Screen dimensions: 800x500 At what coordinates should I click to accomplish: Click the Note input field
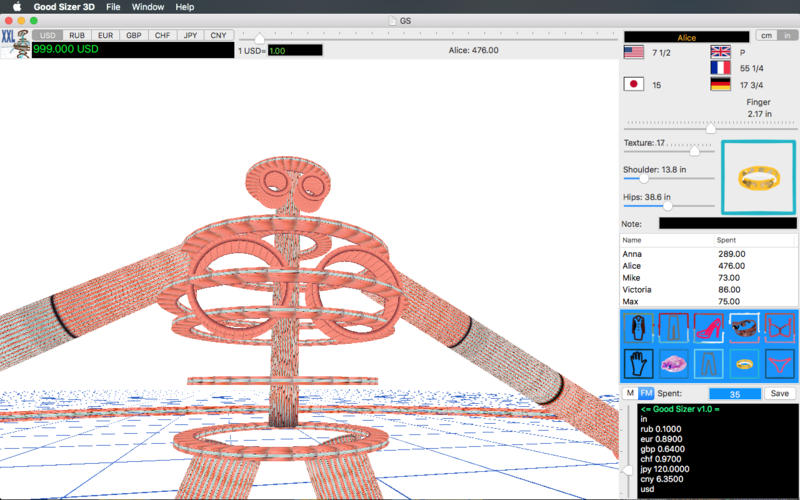[727, 224]
